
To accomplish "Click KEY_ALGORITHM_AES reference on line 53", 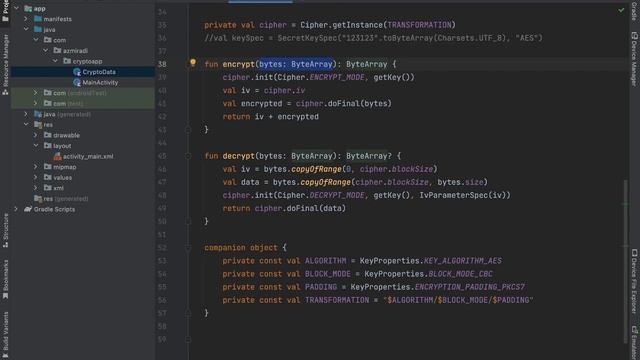I will pyautogui.click(x=462, y=261).
